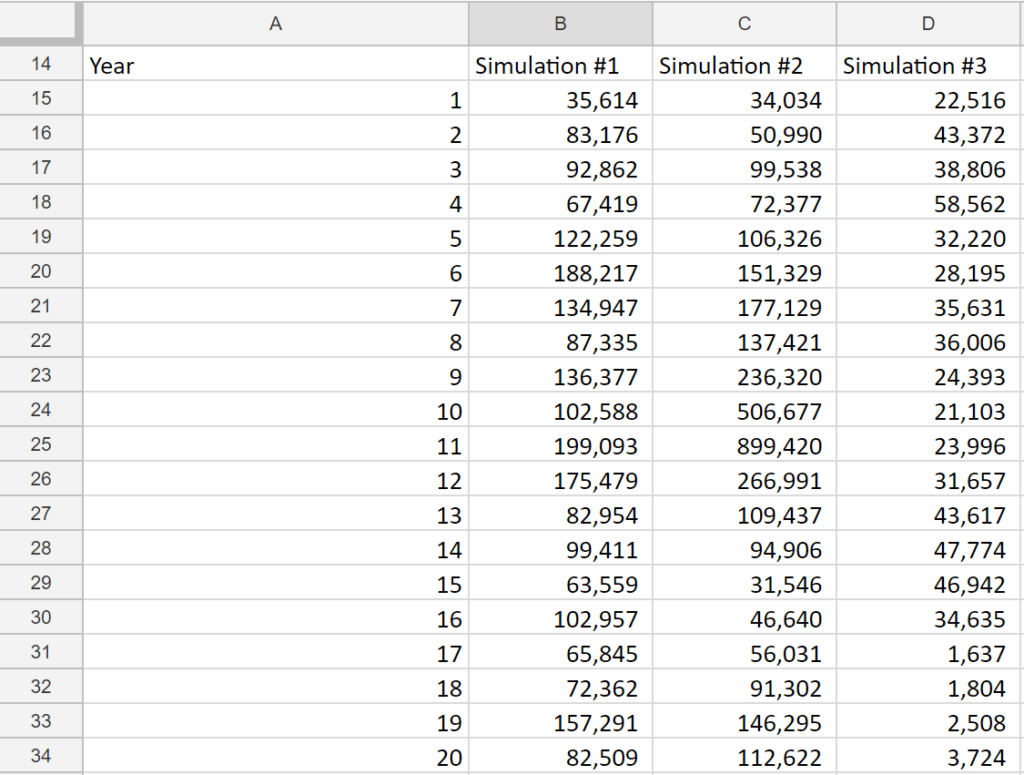The width and height of the screenshot is (1024, 775).
Task: Select the cell containing 506,677
Action: click(744, 410)
